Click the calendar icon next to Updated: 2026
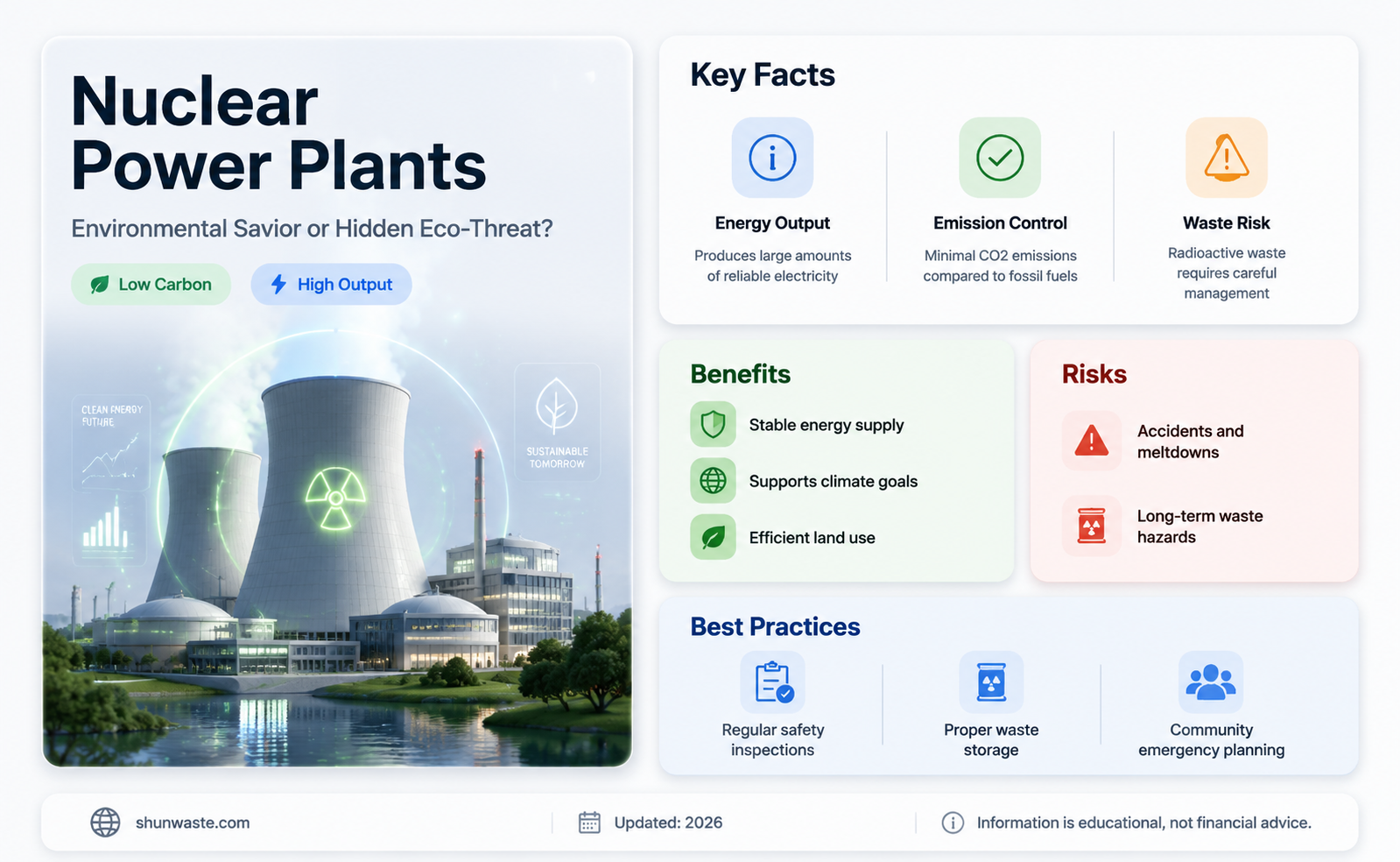The height and width of the screenshot is (862, 1400). pyautogui.click(x=589, y=823)
